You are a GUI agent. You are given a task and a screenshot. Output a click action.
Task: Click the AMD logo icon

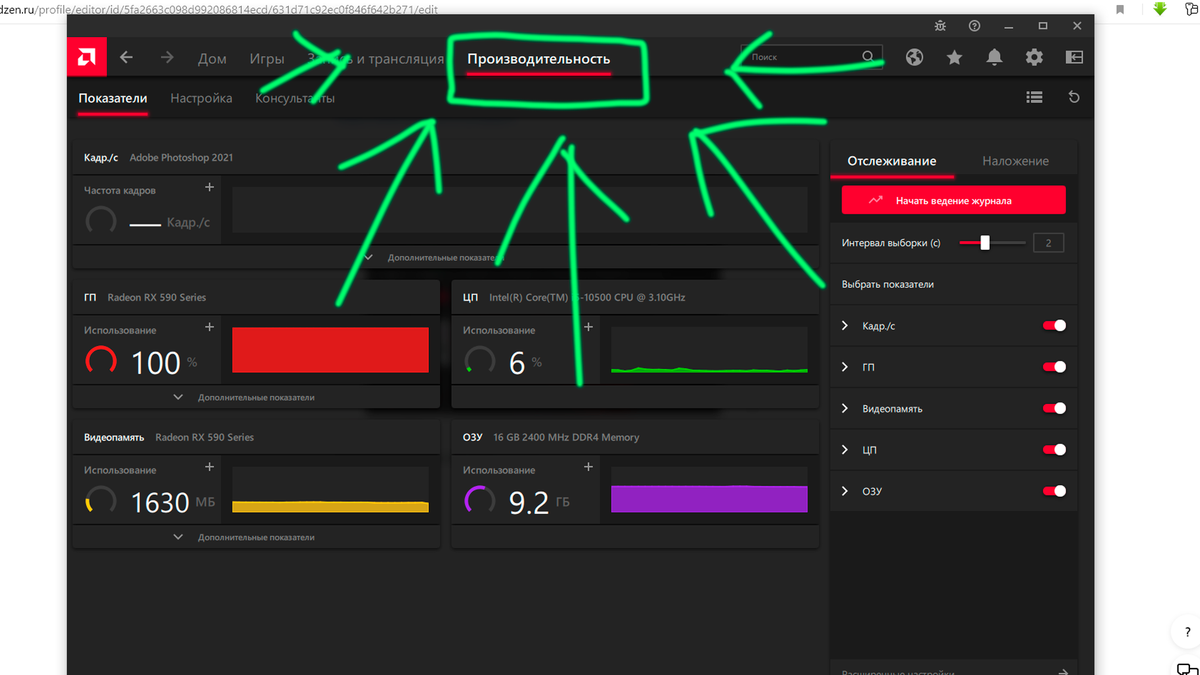(87, 57)
